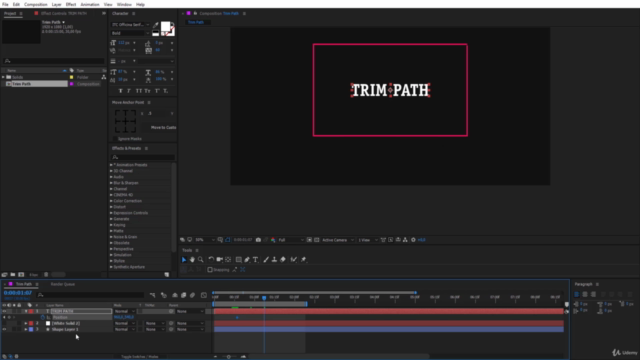Viewport: 640px width, 360px height.
Task: Take a snapshot with camera icon
Action: pyautogui.click(x=258, y=240)
